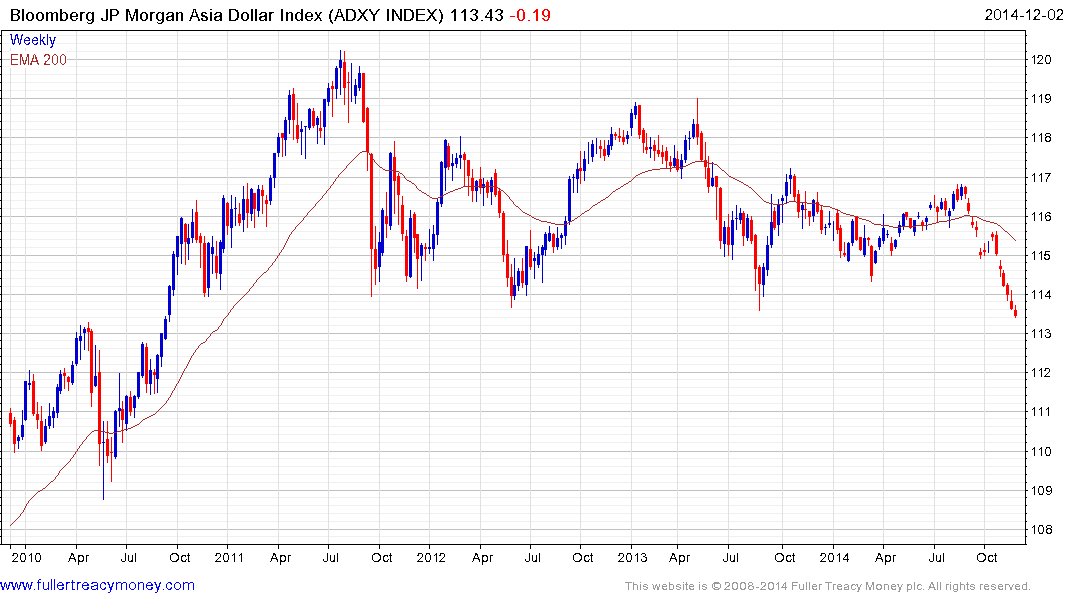Click the y-axis label '112'

click(1041, 373)
